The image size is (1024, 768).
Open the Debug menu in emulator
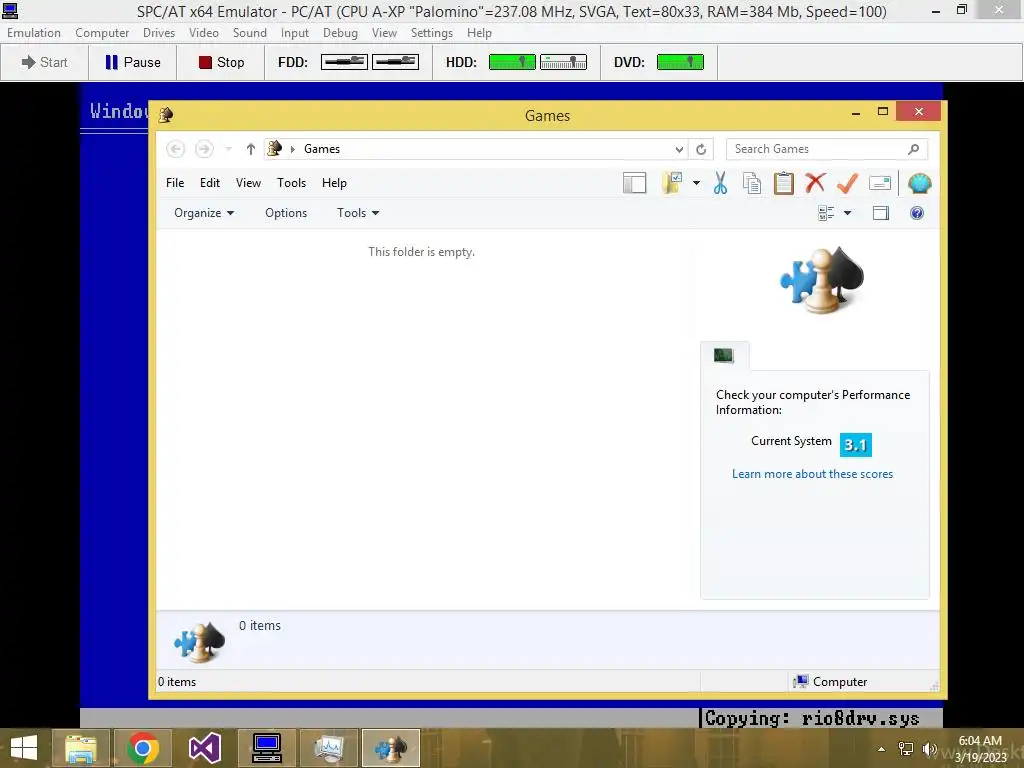[340, 33]
